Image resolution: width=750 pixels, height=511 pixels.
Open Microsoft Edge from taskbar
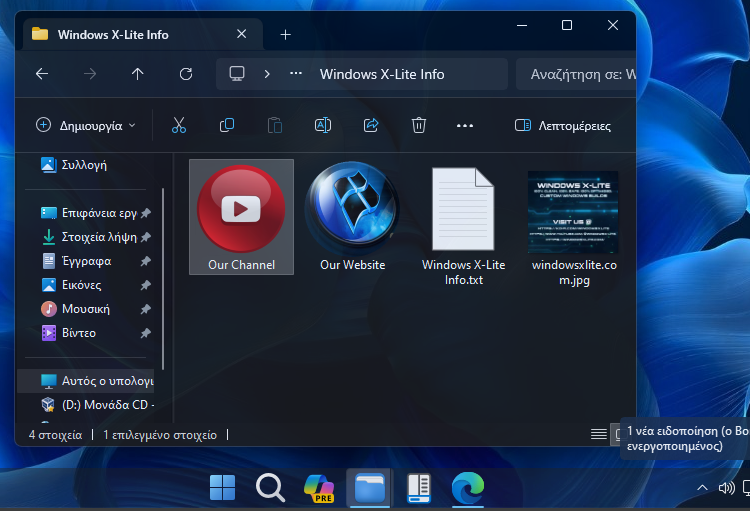click(468, 488)
